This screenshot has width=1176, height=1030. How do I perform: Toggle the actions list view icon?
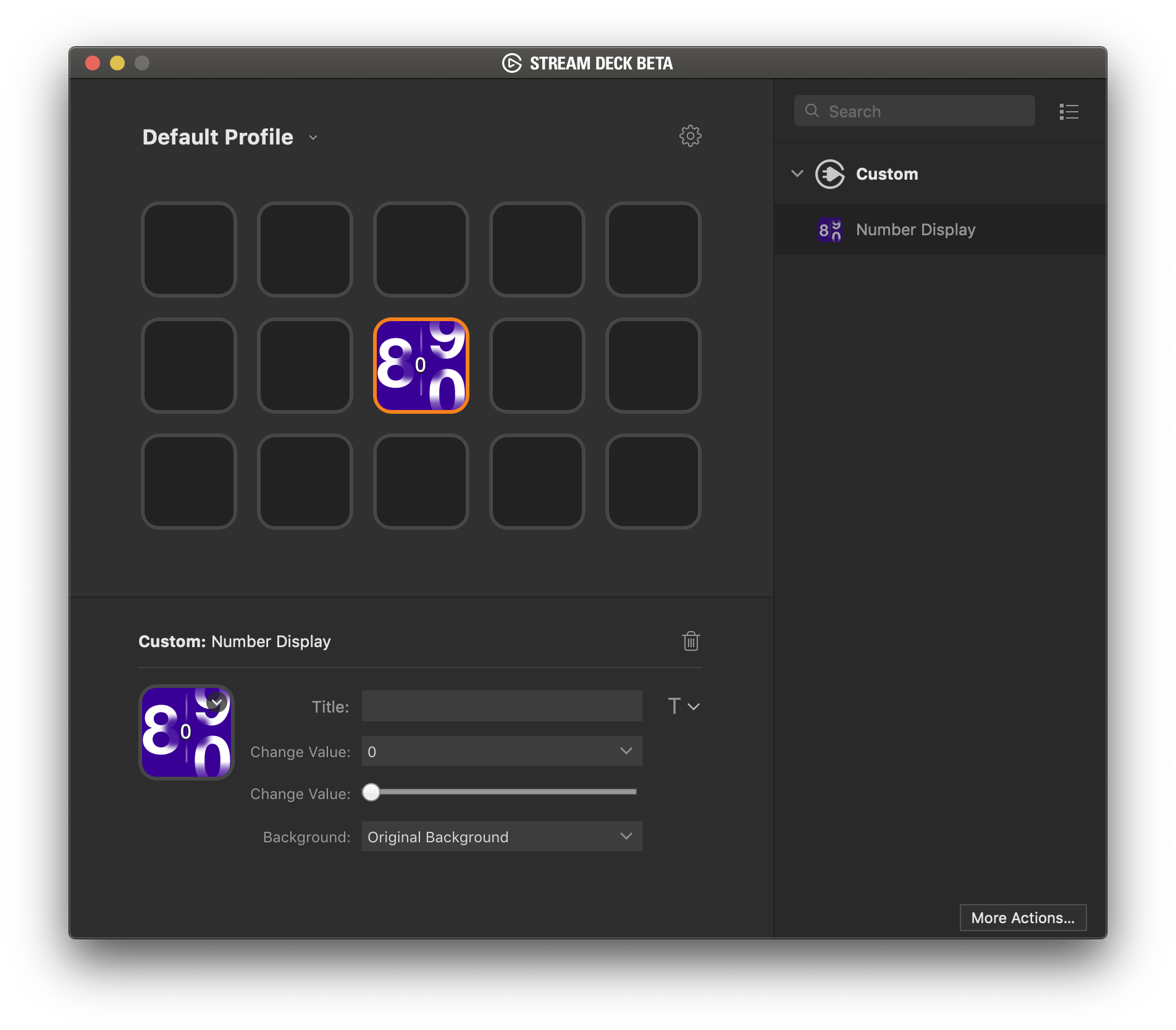pyautogui.click(x=1069, y=112)
